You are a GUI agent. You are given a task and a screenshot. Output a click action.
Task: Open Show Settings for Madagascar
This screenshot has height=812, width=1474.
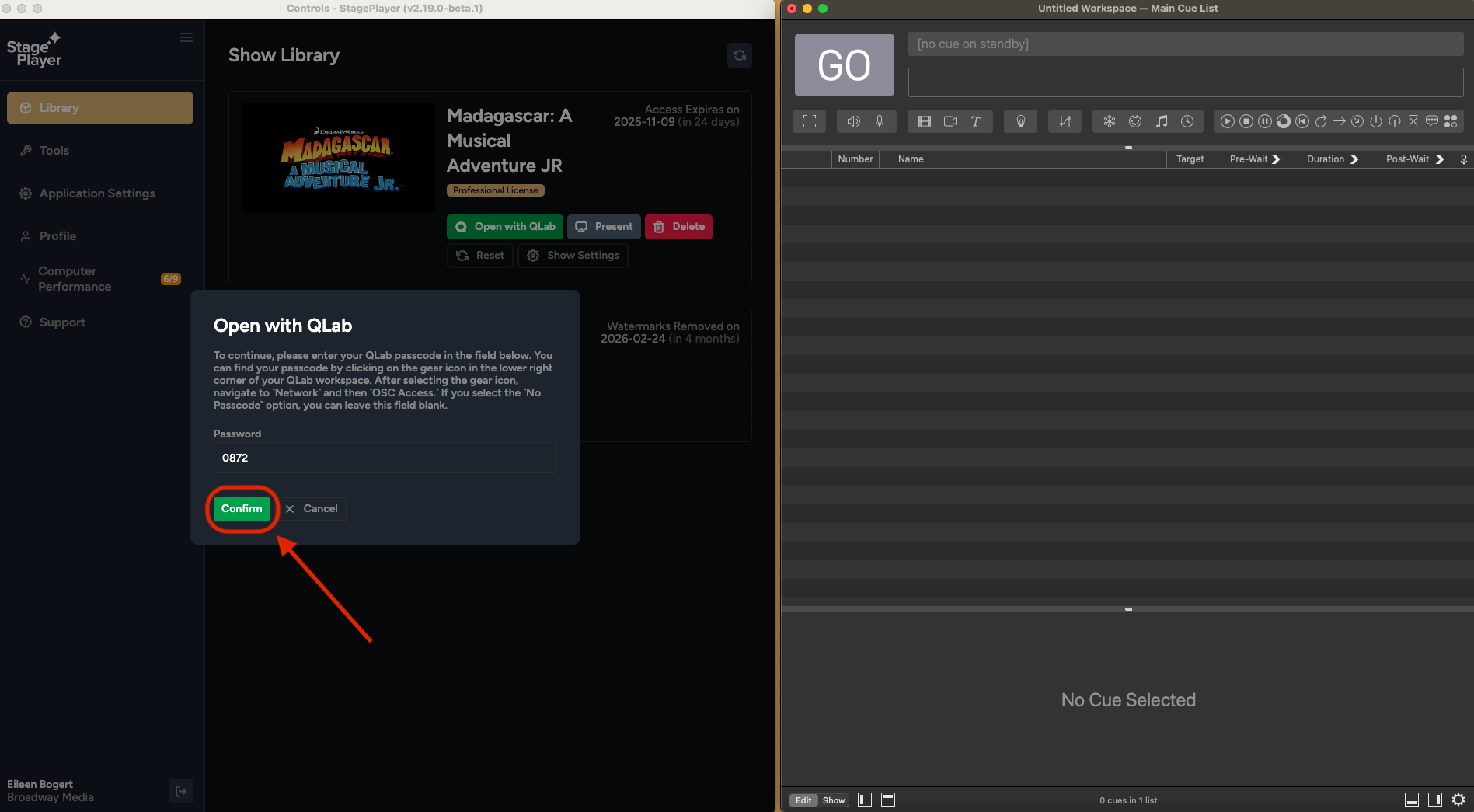tap(573, 256)
